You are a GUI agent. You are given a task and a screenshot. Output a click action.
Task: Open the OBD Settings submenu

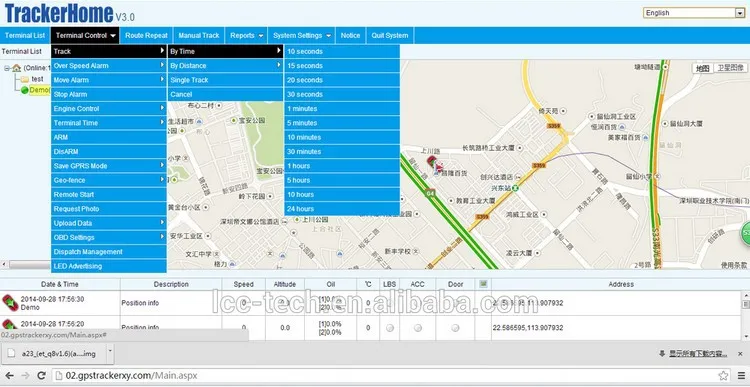coord(109,238)
